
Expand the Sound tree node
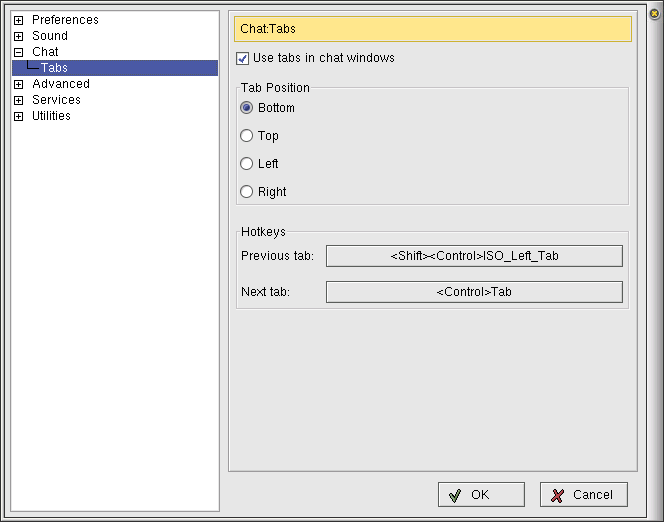pyautogui.click(x=18, y=36)
